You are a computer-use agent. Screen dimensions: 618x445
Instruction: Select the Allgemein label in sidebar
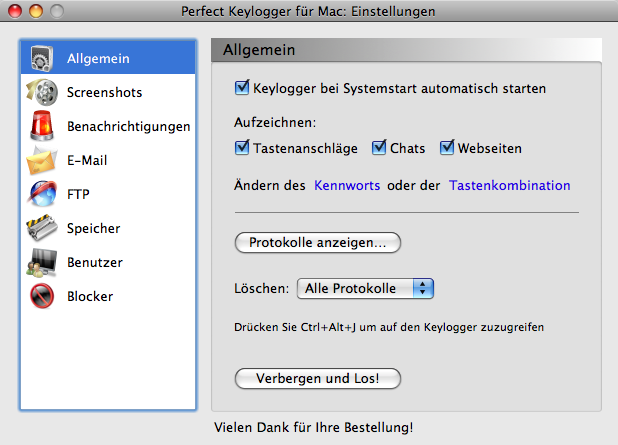(98, 58)
